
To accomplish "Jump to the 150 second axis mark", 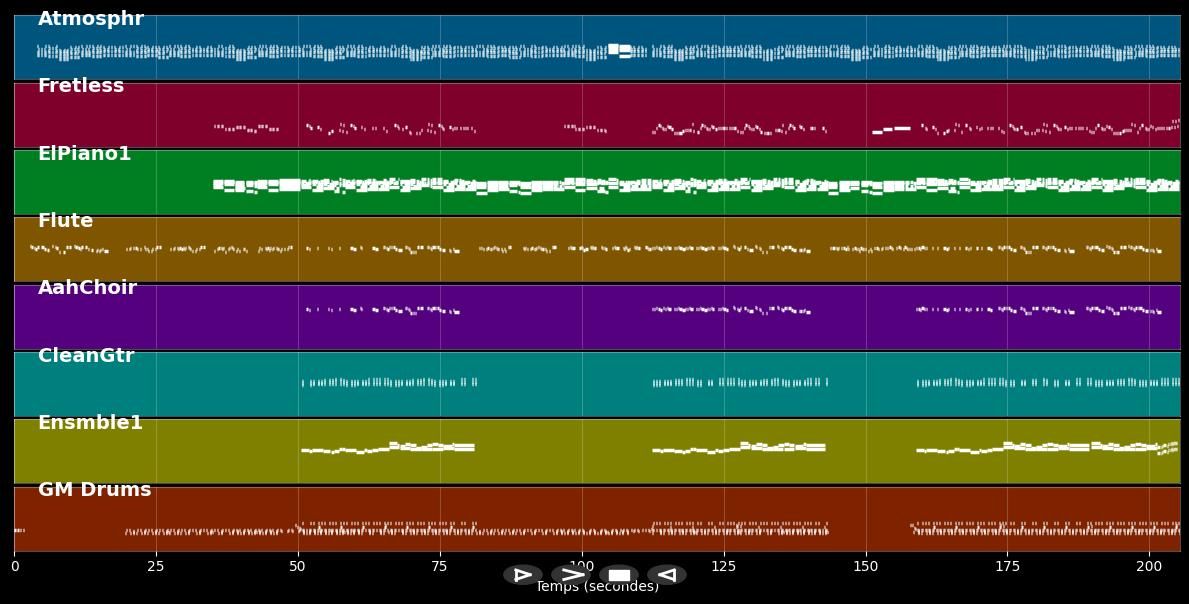I will pos(866,567).
